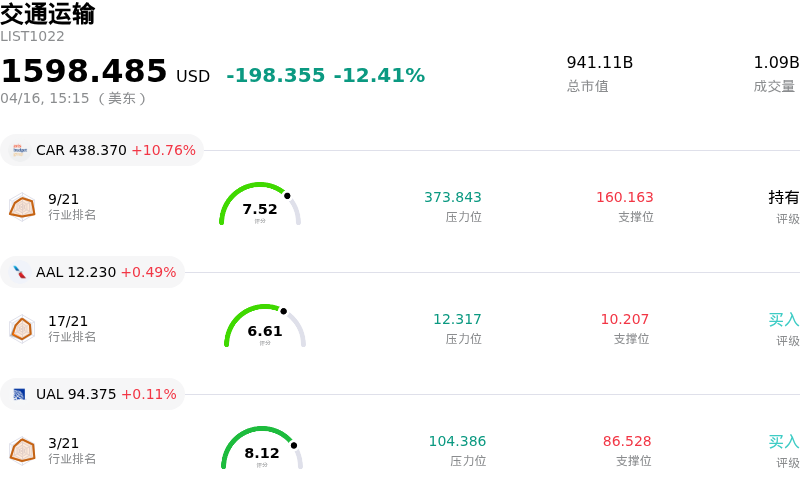Click the UAL airline logo icon
Screen dimensions: 800x488
coord(19,394)
